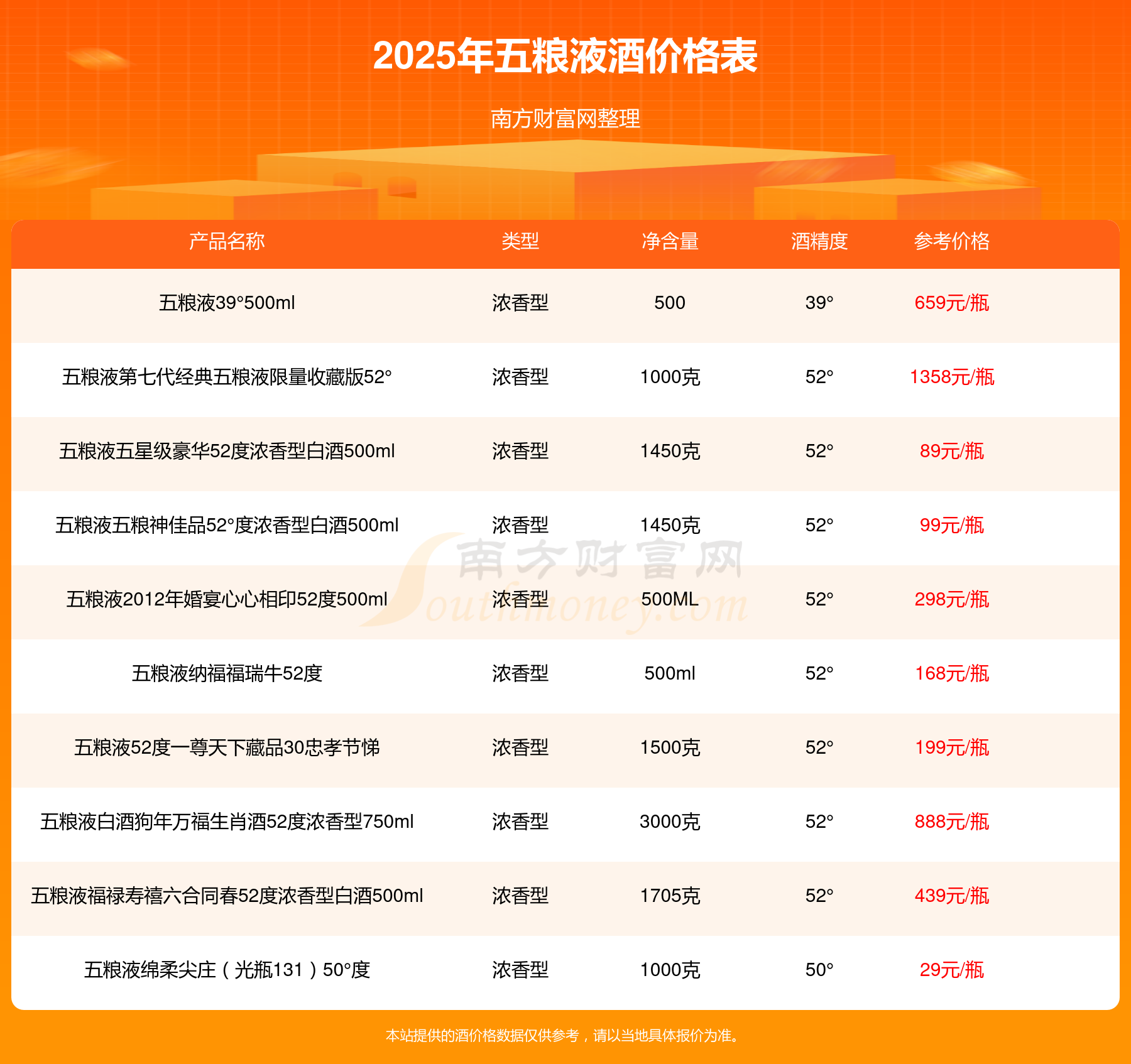Screen dimensions: 1131x1064
Task: Click the 酒精度 "52°" cell in the 五星级豪华 row
Action: coord(819,451)
